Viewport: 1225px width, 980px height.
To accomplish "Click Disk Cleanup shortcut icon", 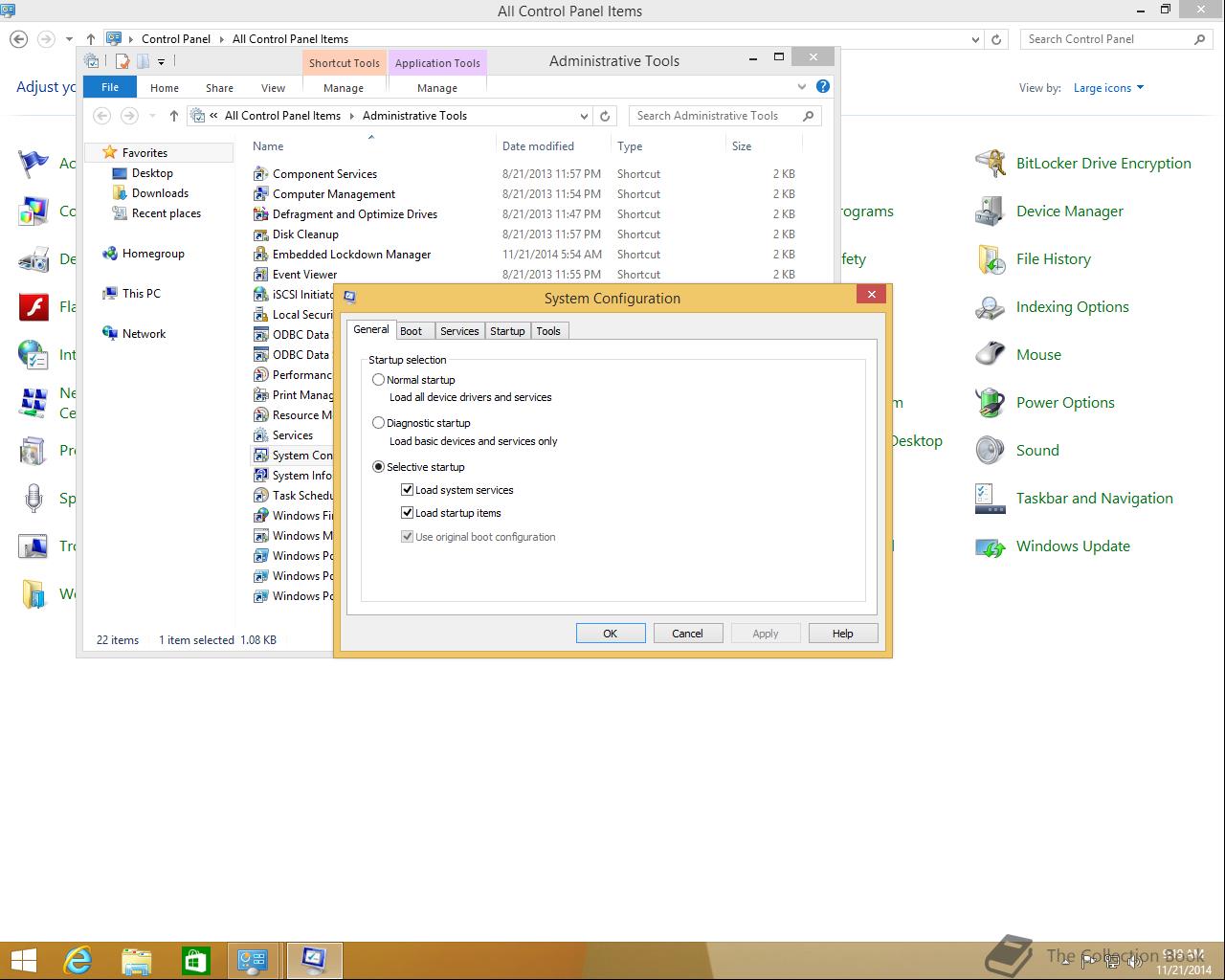I will point(260,234).
